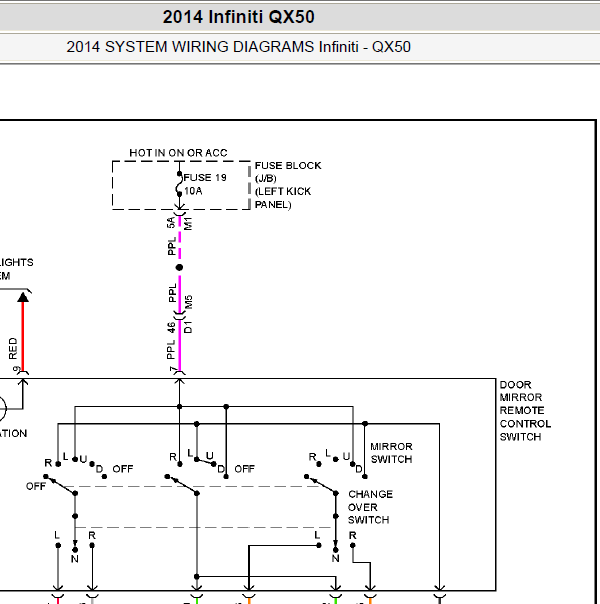Image resolution: width=600 pixels, height=604 pixels.
Task: Click the 'FUSE BLOCK' label
Action: click(288, 166)
